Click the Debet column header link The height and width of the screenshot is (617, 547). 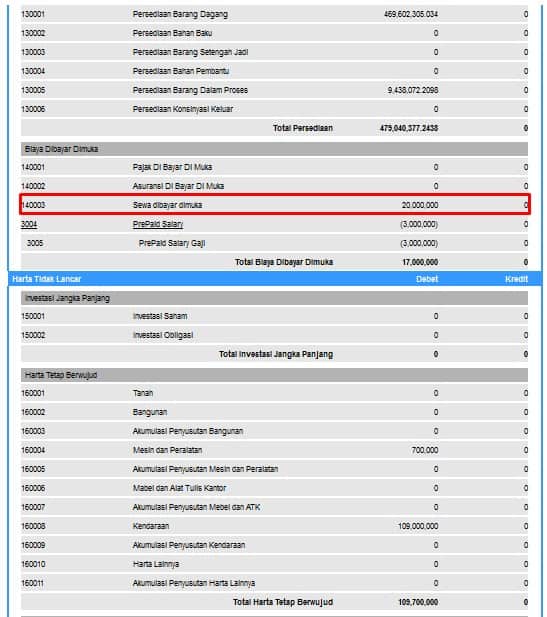427,279
